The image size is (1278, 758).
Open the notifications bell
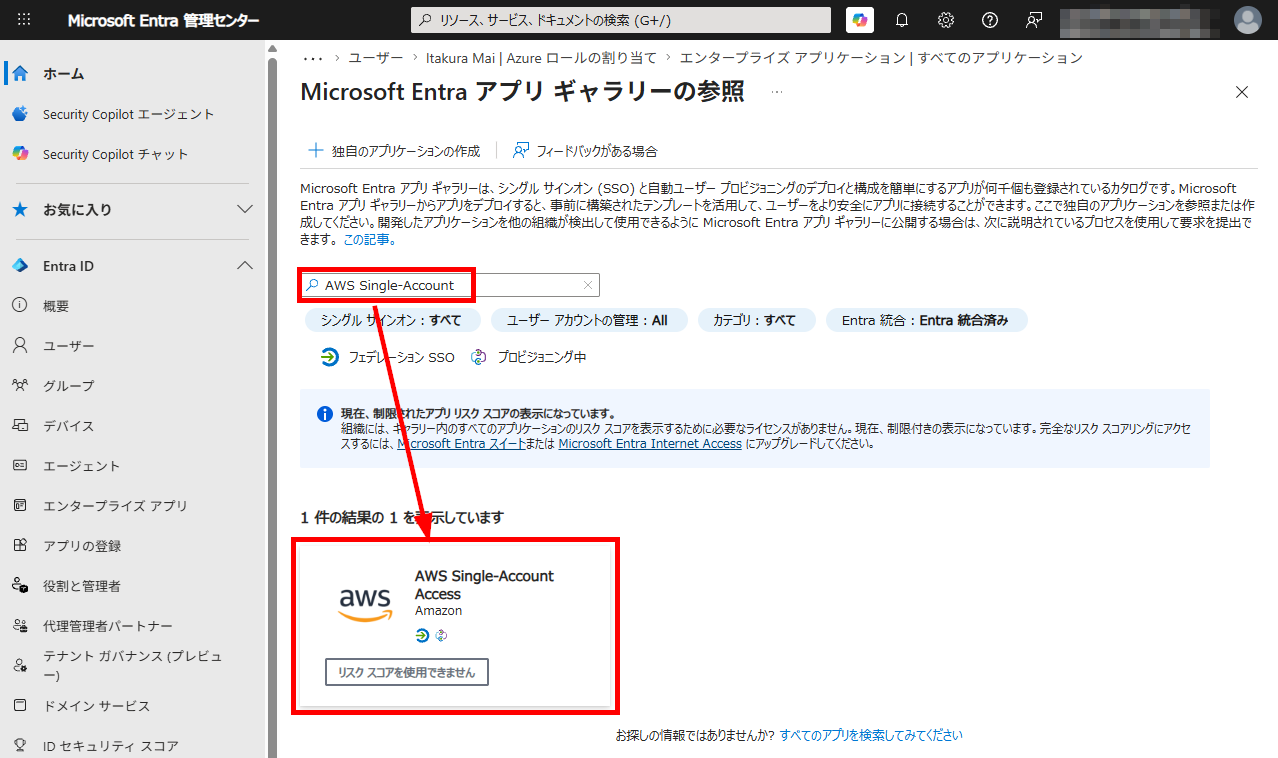pos(902,20)
